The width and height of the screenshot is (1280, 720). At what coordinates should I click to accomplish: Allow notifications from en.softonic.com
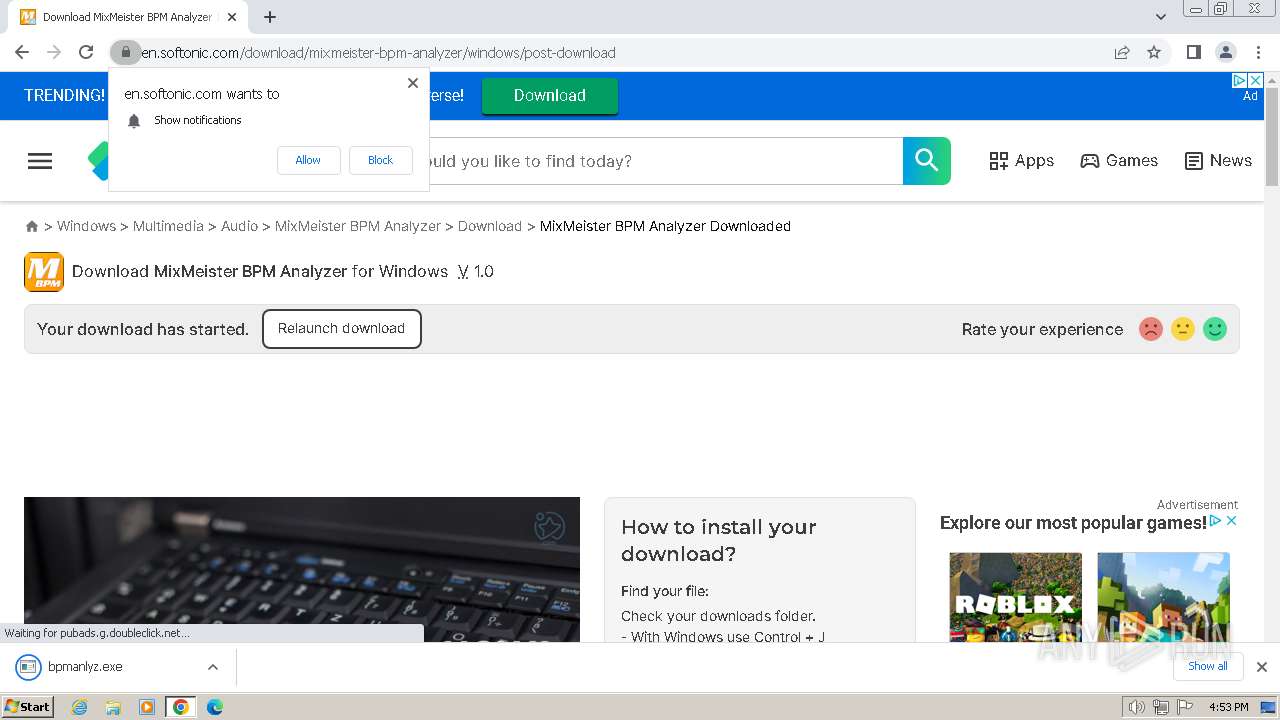(308, 160)
